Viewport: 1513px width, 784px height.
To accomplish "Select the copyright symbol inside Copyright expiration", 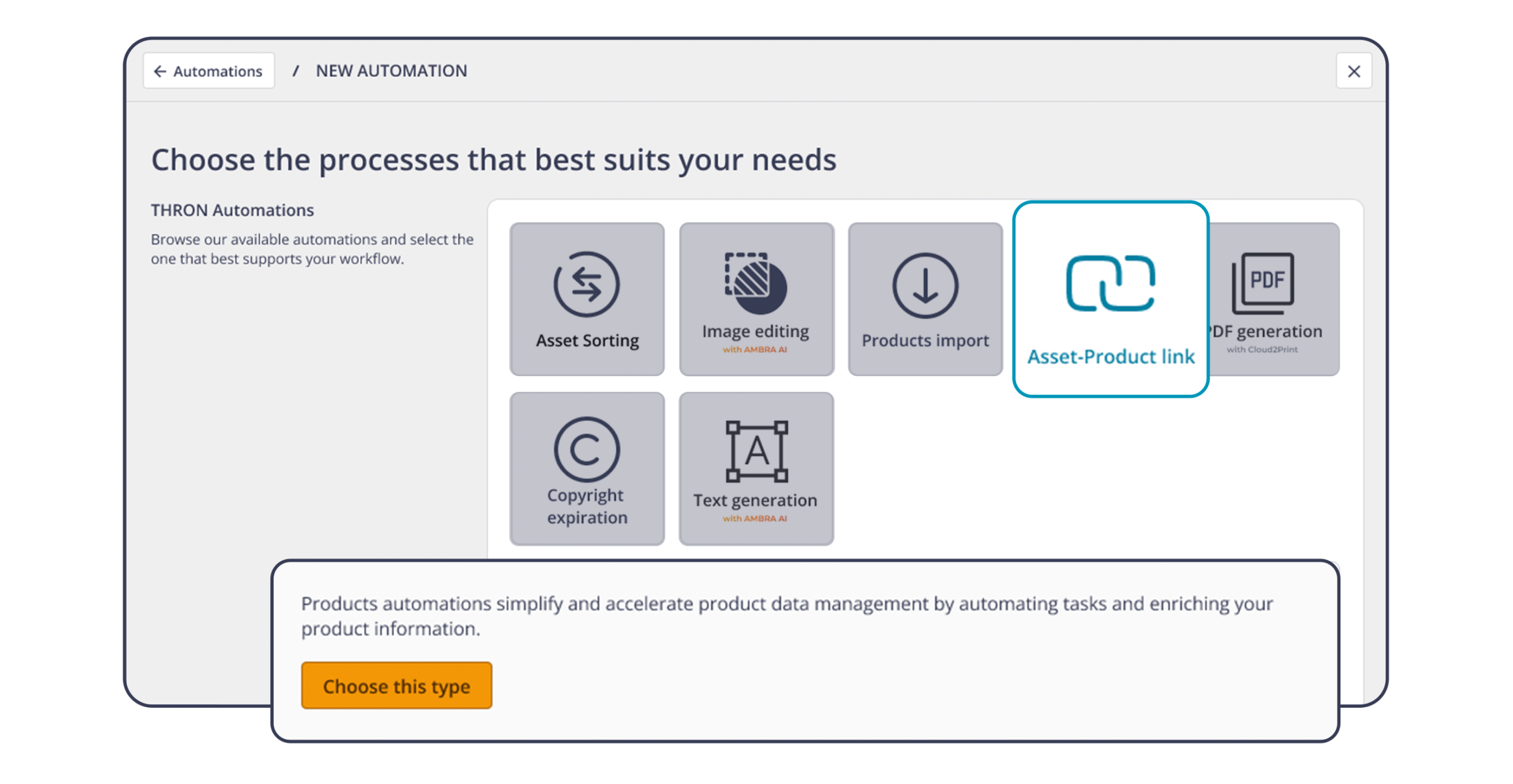I will tap(586, 450).
